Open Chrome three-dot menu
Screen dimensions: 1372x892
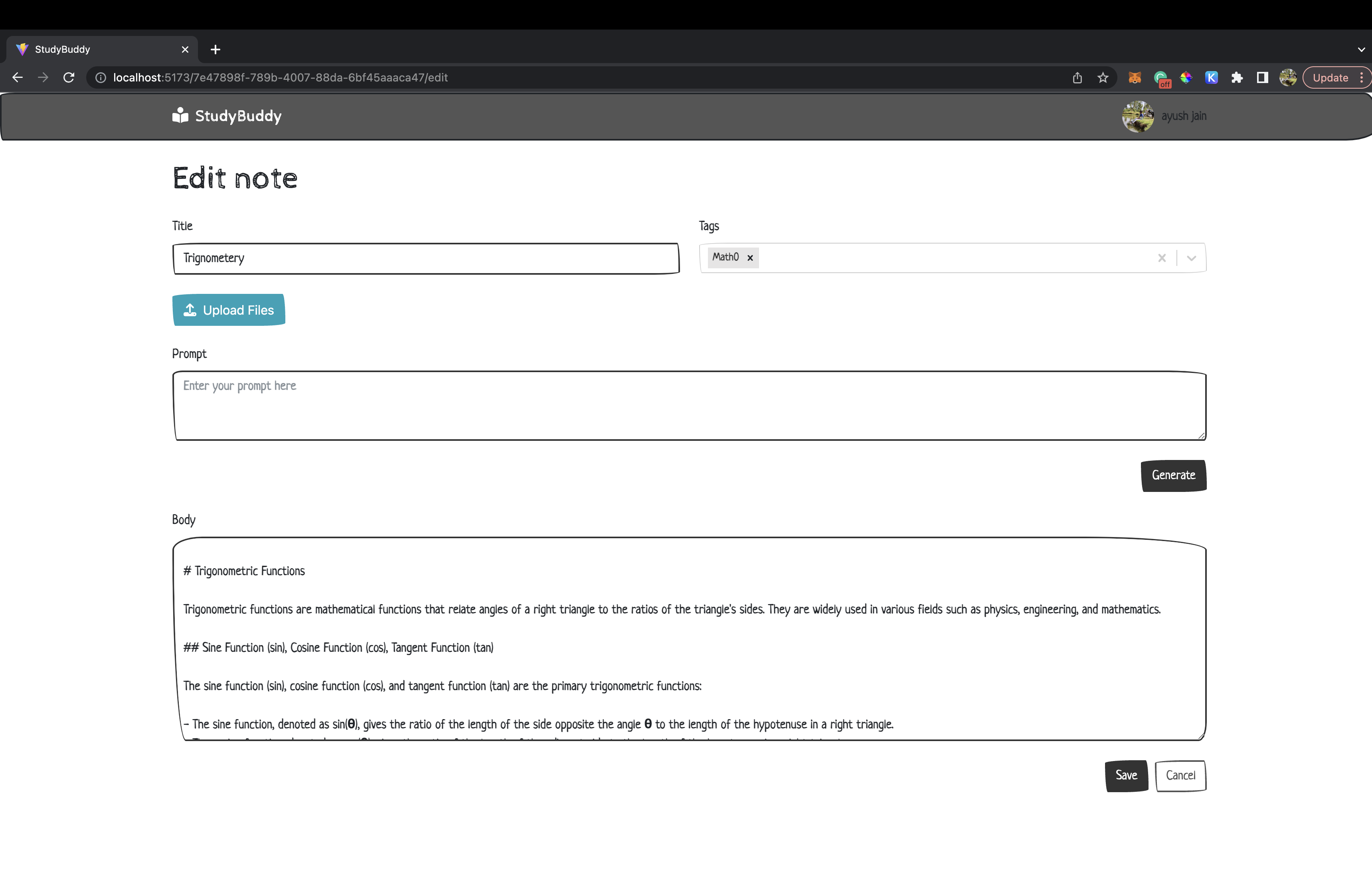(x=1362, y=77)
